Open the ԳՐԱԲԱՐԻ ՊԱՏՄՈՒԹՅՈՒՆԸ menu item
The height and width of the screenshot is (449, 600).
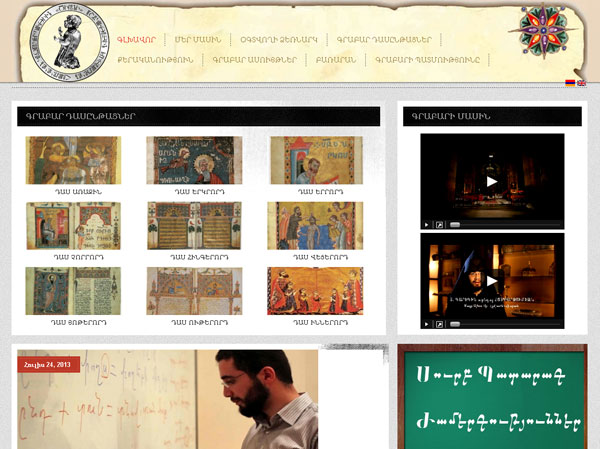pos(427,60)
